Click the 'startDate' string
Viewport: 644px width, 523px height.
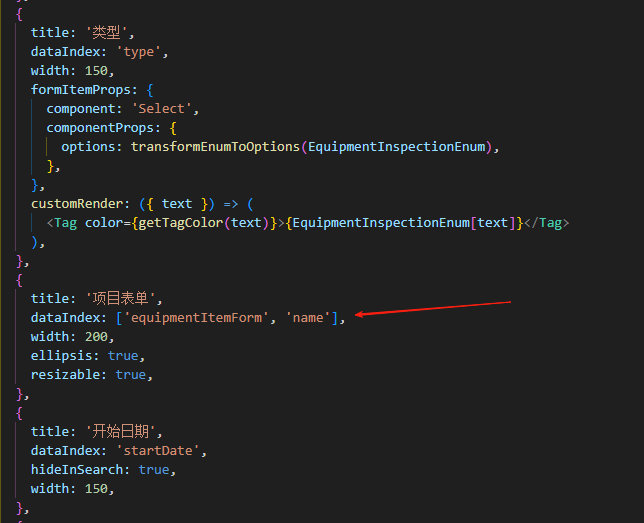158,451
